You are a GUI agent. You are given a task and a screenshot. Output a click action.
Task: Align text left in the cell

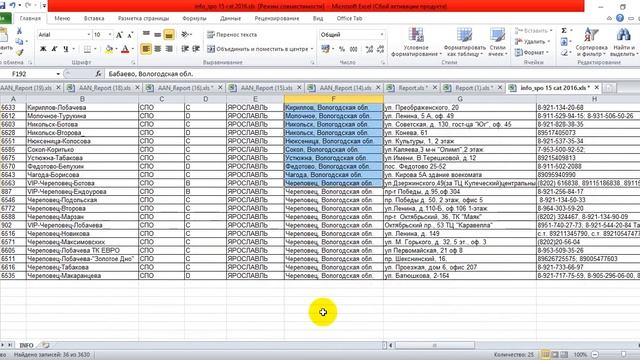(x=146, y=49)
